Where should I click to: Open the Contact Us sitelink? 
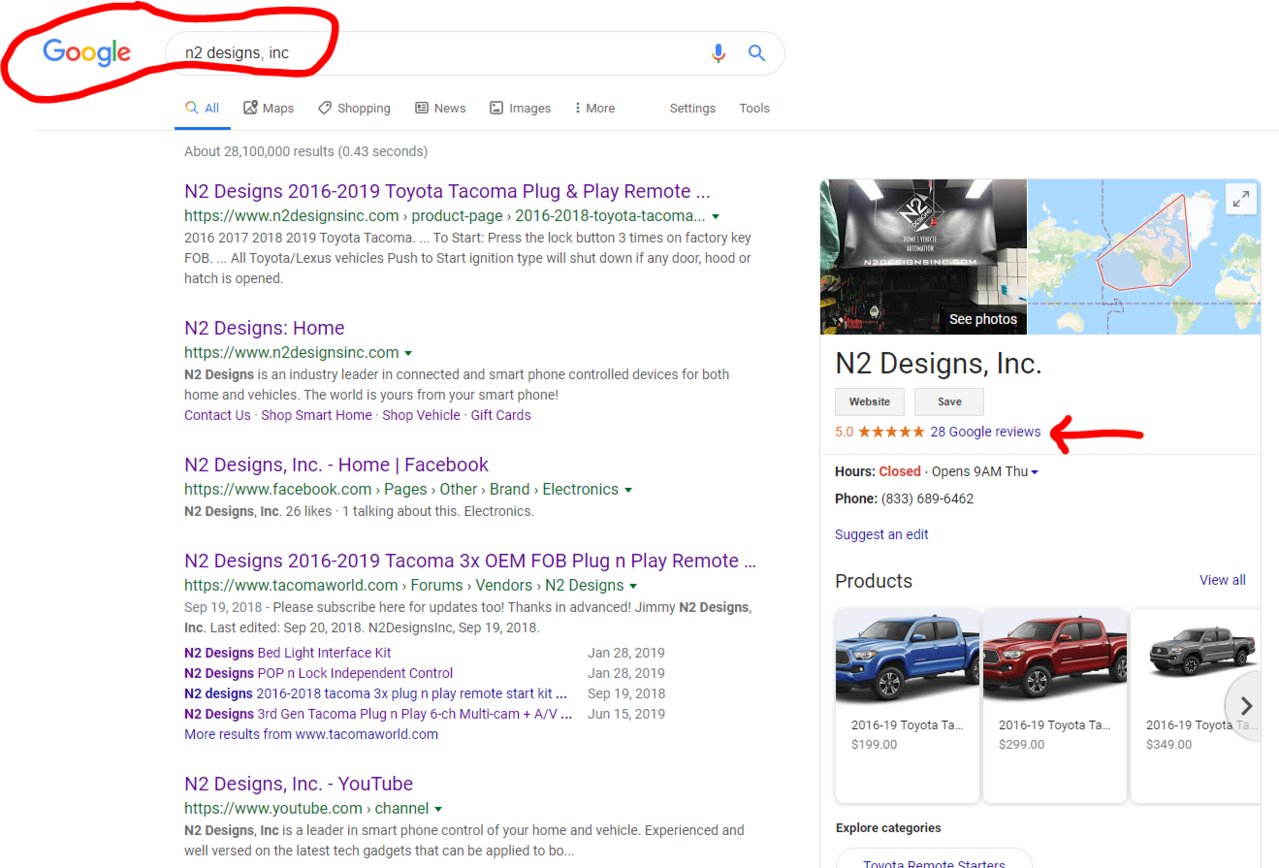(217, 415)
